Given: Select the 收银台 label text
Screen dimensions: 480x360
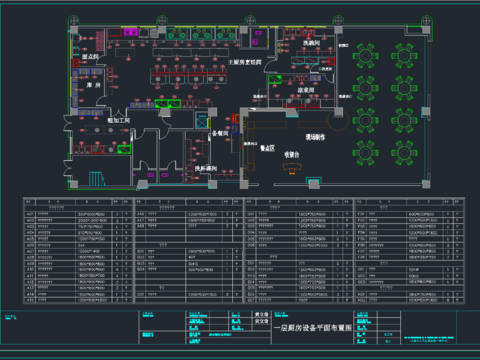Looking at the screenshot, I should [x=292, y=154].
